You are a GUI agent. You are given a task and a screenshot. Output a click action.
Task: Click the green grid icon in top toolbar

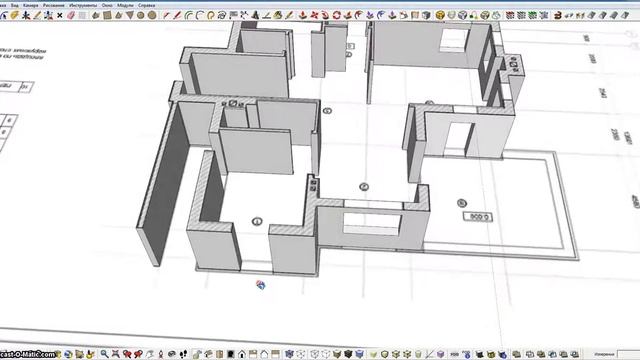pyautogui.click(x=532, y=15)
